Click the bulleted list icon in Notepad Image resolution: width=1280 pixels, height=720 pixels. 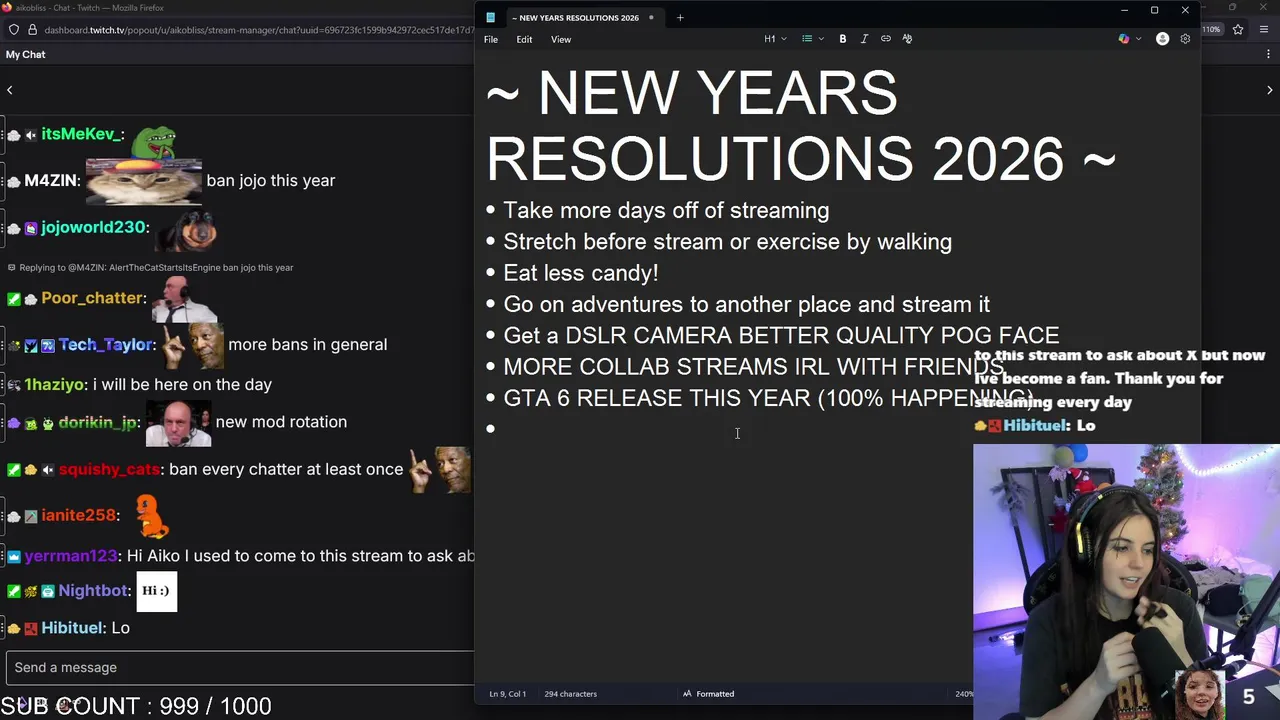pyautogui.click(x=807, y=39)
